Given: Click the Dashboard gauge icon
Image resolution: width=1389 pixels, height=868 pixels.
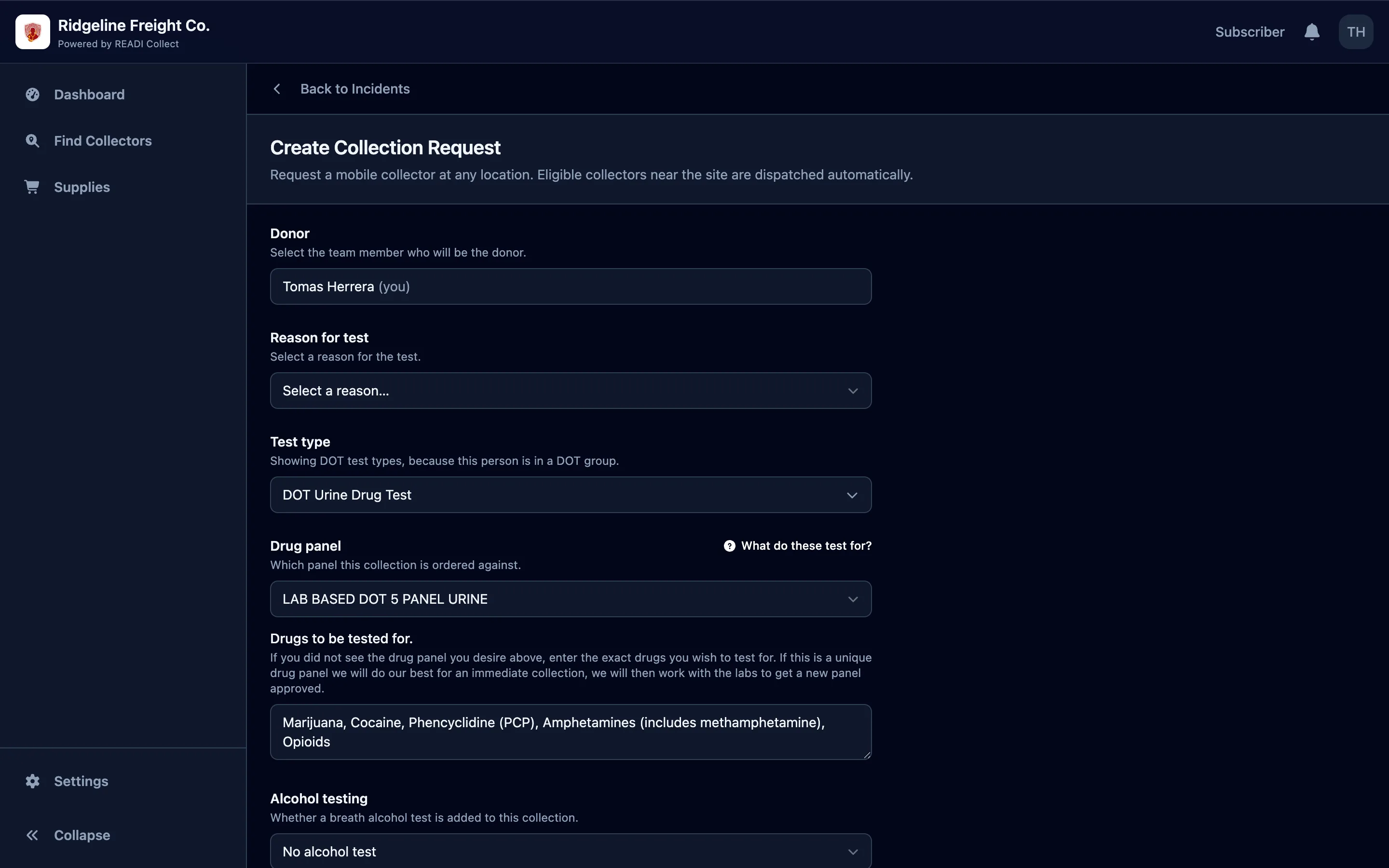Looking at the screenshot, I should coord(33,95).
